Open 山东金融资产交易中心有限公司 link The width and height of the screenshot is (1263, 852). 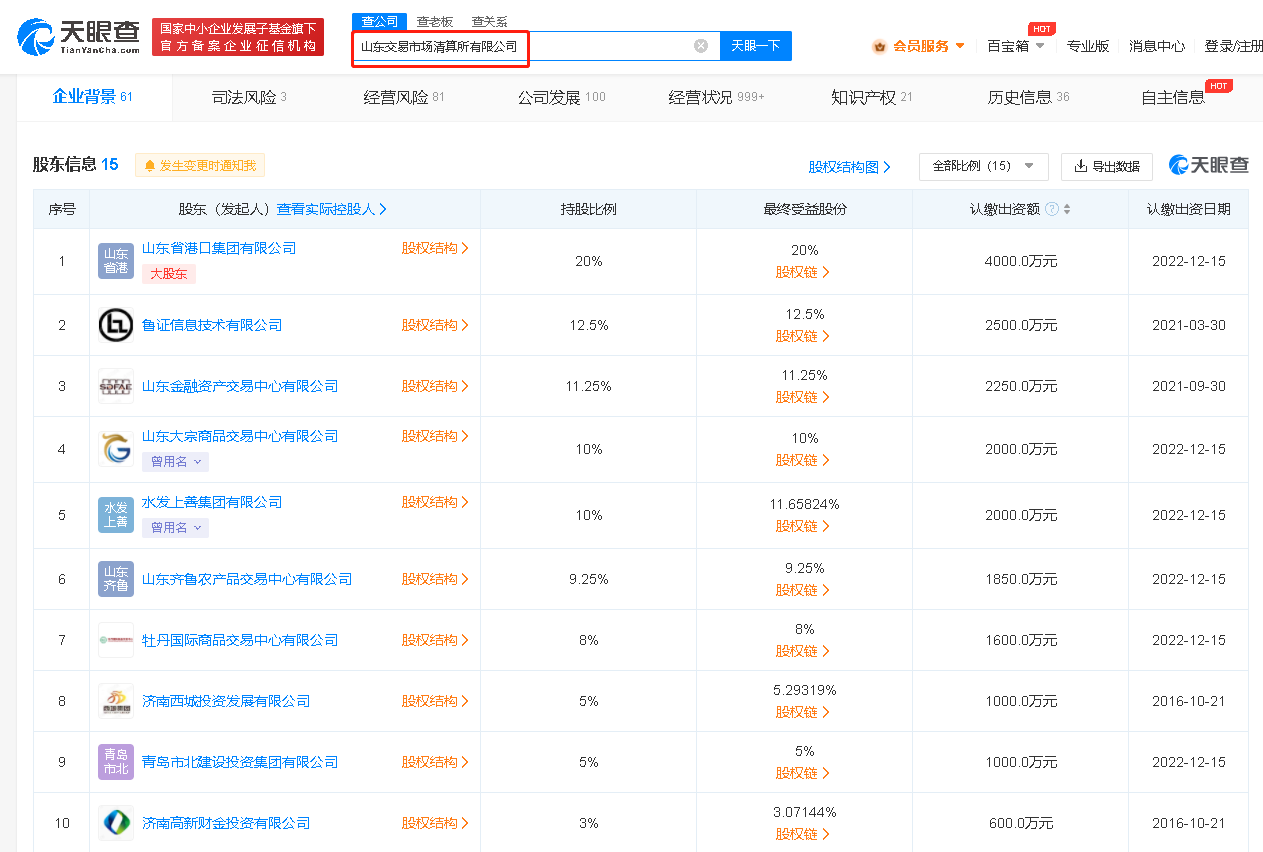tap(240, 386)
